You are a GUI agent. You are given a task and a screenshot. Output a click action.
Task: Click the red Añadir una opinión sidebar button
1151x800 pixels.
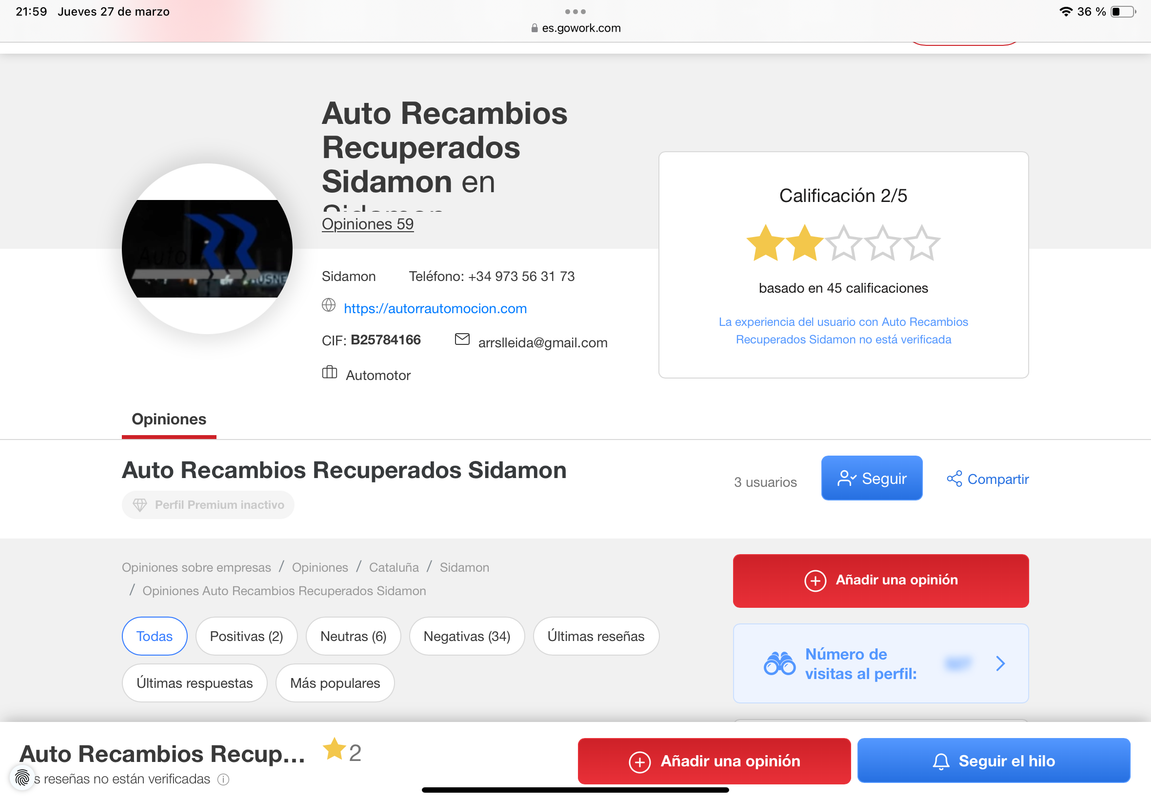[881, 581]
